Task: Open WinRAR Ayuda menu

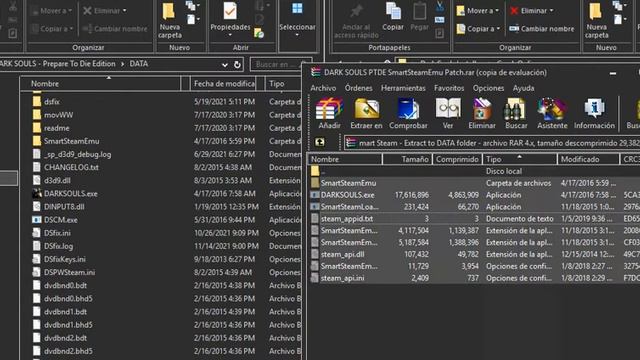Action: point(523,88)
